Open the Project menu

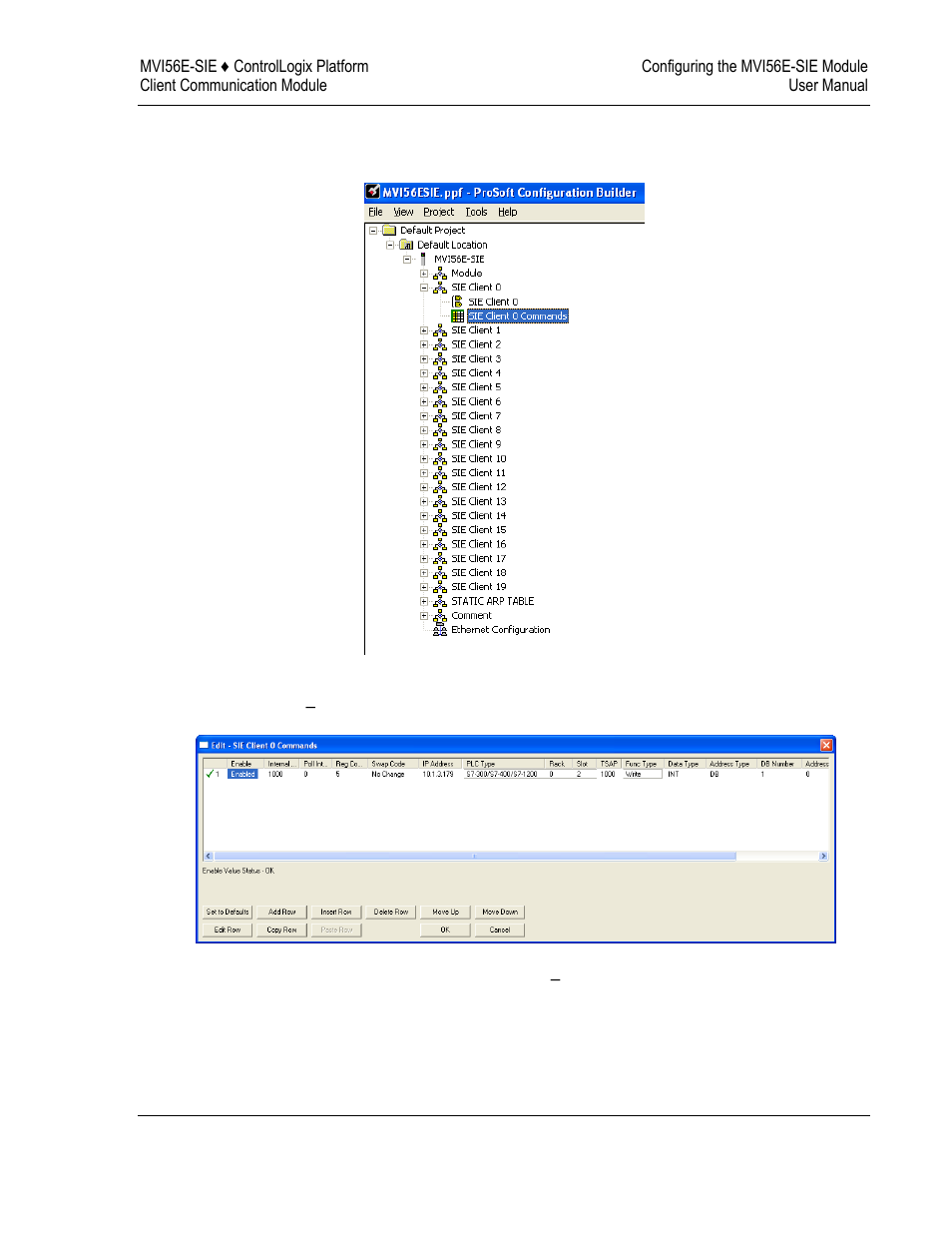pyautogui.click(x=438, y=212)
